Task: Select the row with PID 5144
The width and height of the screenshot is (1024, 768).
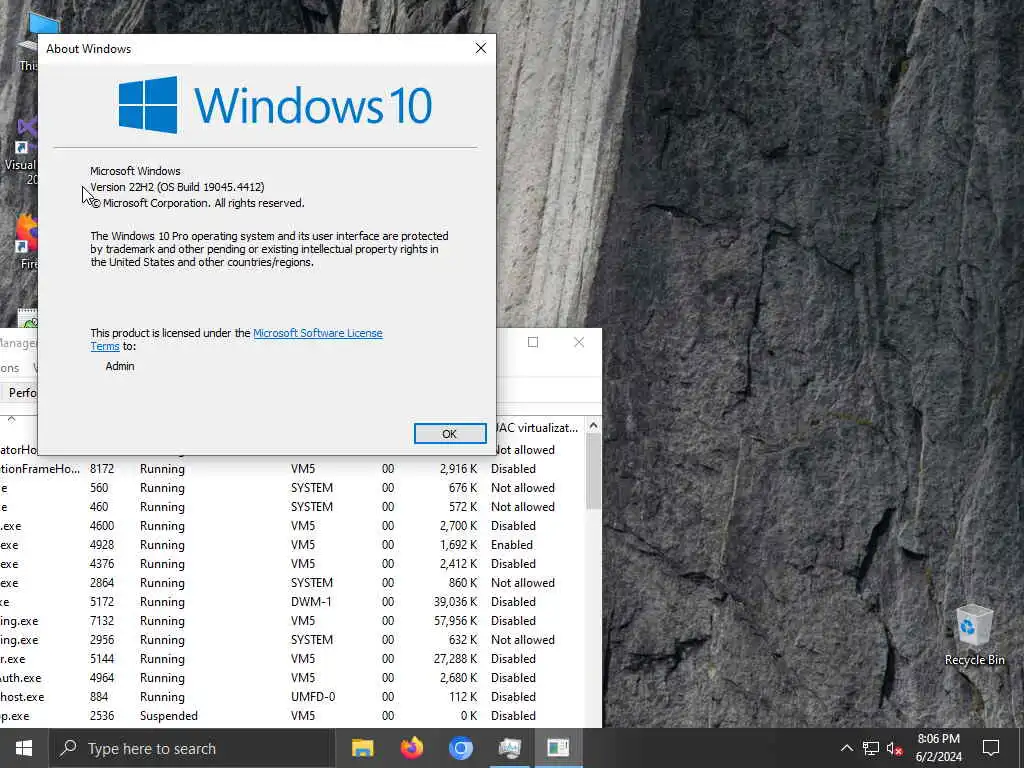Action: [293, 658]
